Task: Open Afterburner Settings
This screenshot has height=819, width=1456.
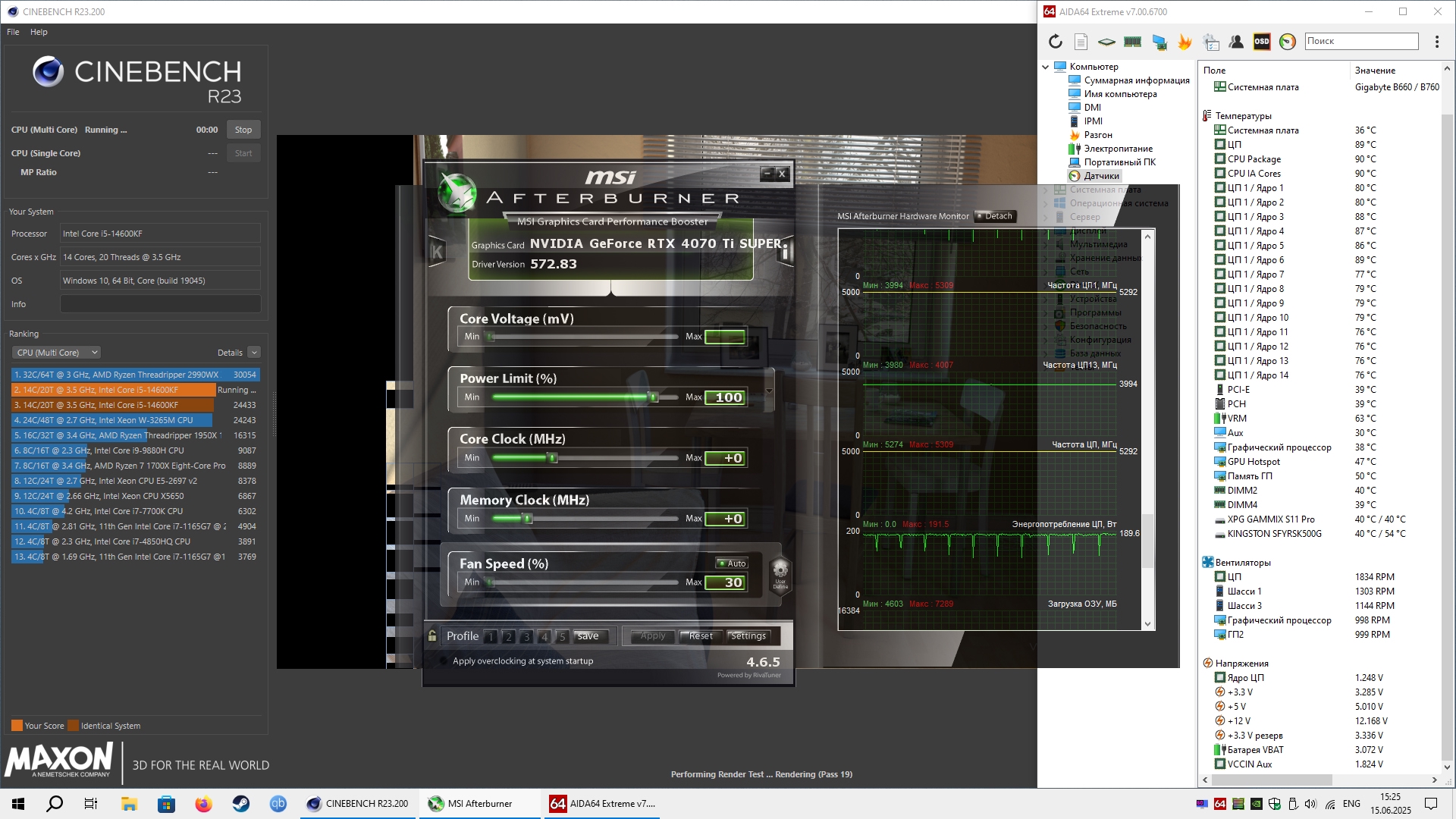Action: (748, 636)
